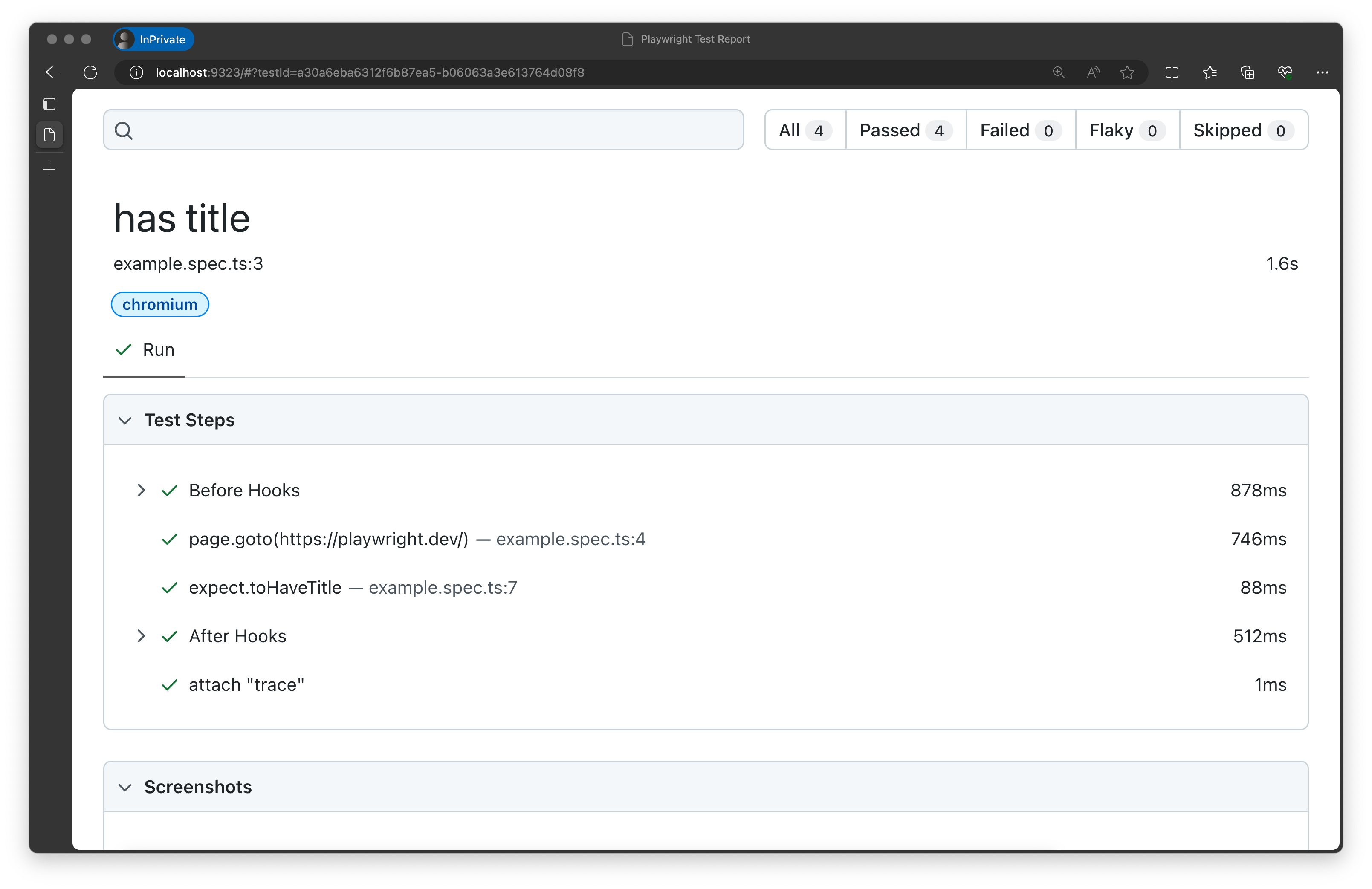Open the Settings and more ellipsis menu
1372x889 pixels.
[1322, 72]
